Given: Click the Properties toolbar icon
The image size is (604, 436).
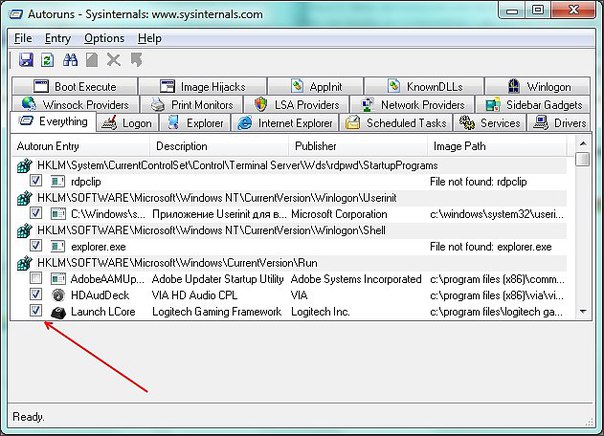Looking at the screenshot, I should tap(92, 60).
